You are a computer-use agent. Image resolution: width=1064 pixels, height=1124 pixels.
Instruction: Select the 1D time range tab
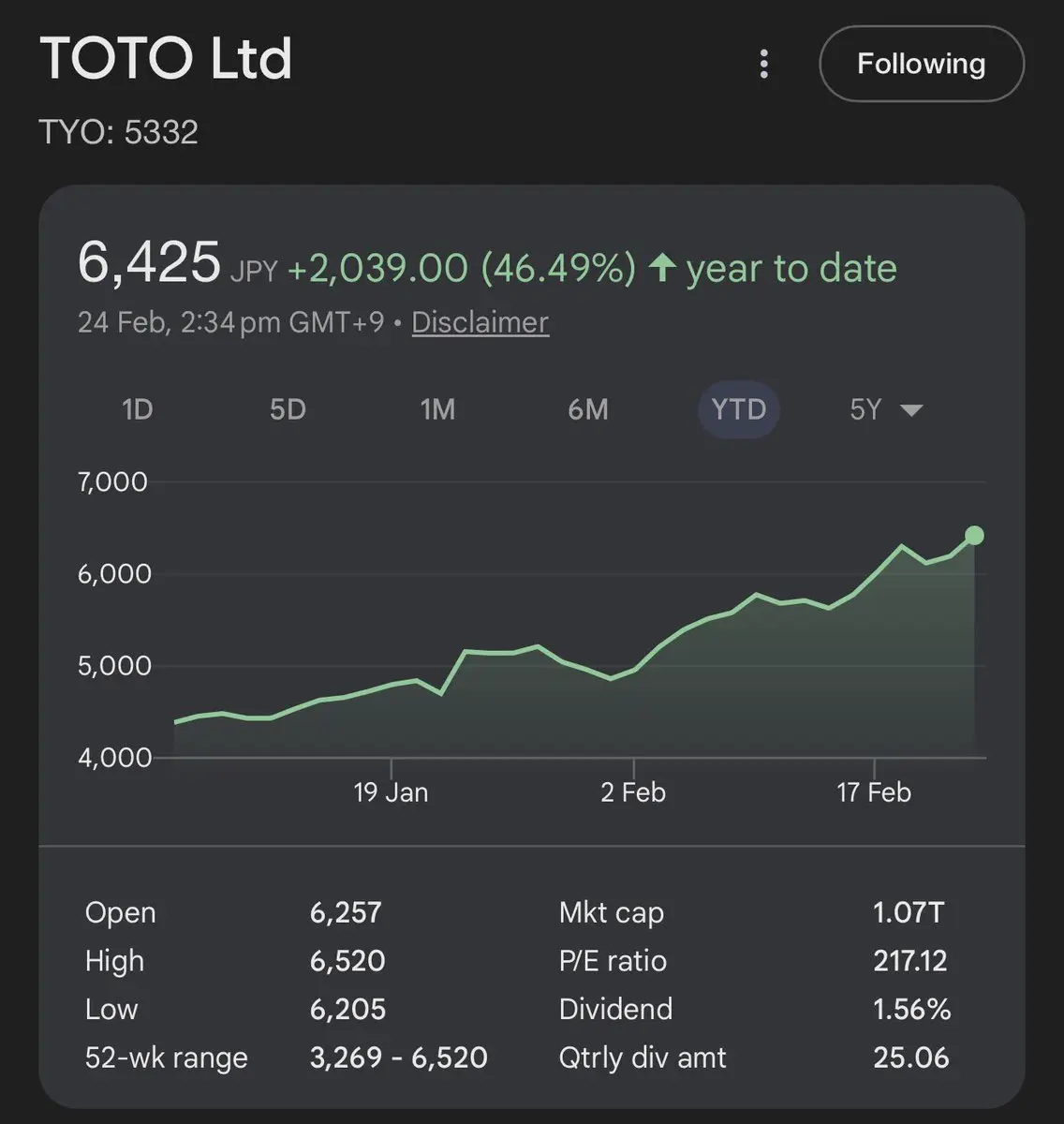[x=137, y=410]
